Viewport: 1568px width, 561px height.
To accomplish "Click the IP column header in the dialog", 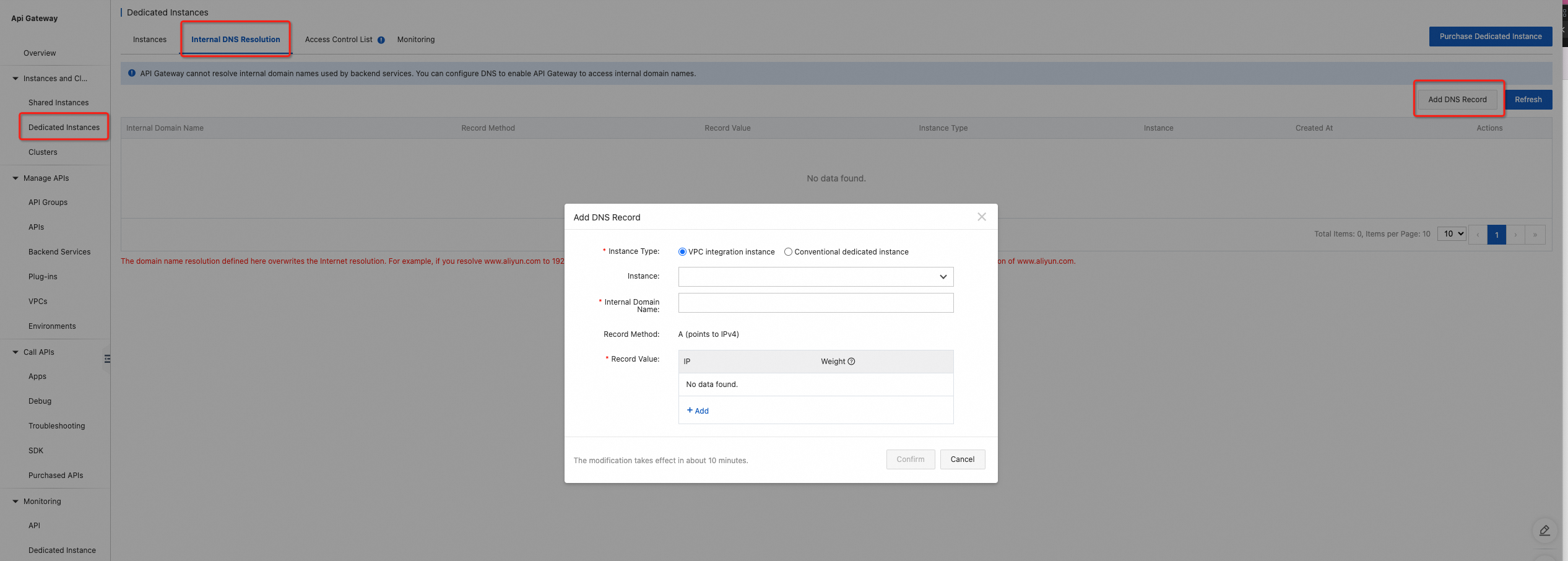I will (x=687, y=362).
